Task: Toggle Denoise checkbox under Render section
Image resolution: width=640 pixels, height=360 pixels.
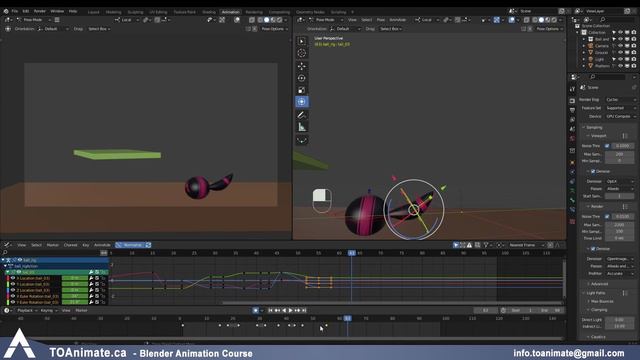Action: click(593, 249)
